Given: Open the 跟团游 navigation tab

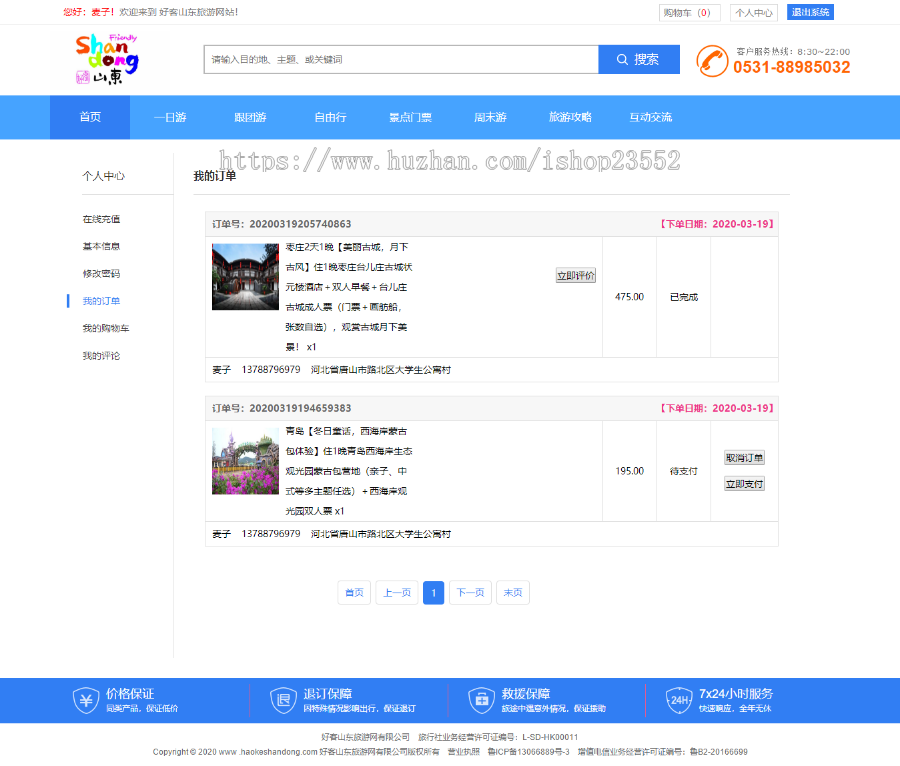Looking at the screenshot, I should point(250,117).
